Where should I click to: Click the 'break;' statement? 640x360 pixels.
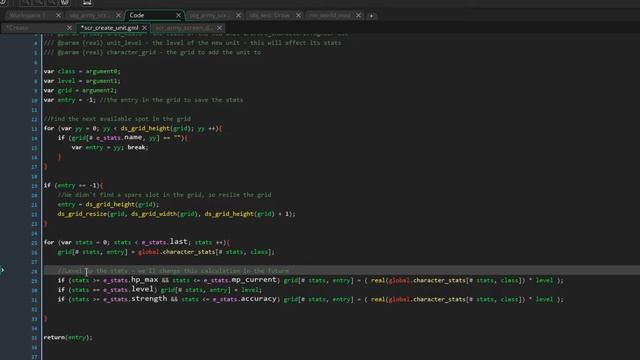(x=138, y=147)
